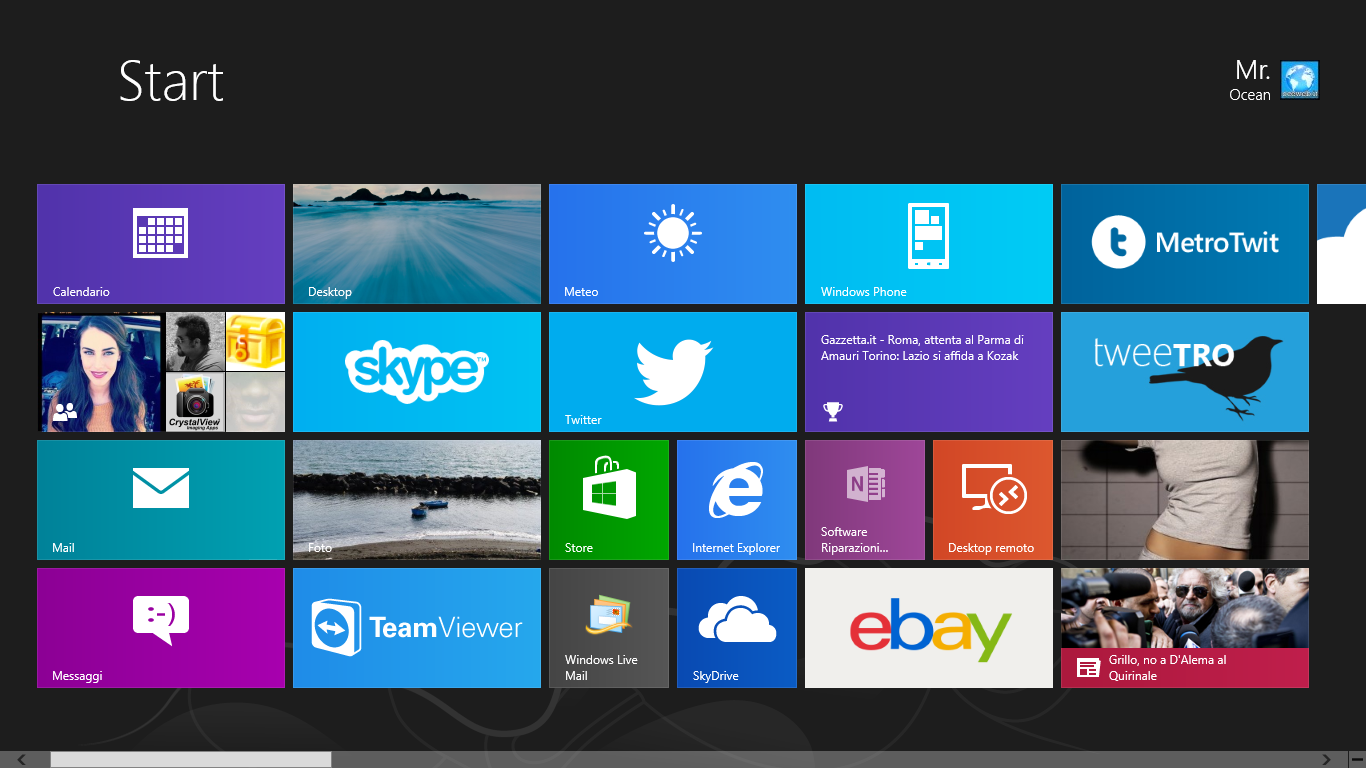Launch the tweeTRO app tile
This screenshot has height=768, width=1366.
1185,372
